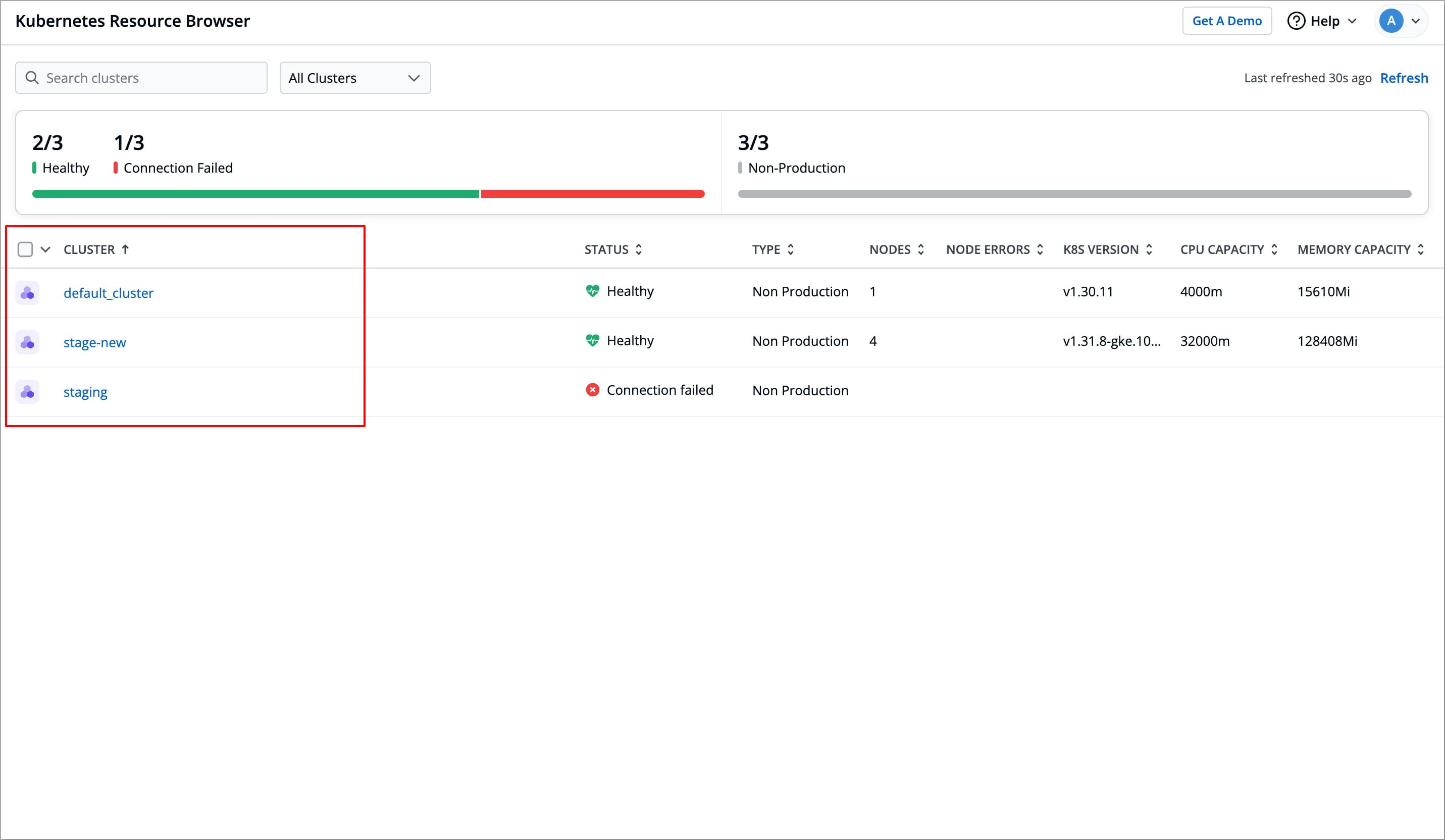Open the stage-new cluster link
The image size is (1445, 840).
click(94, 343)
